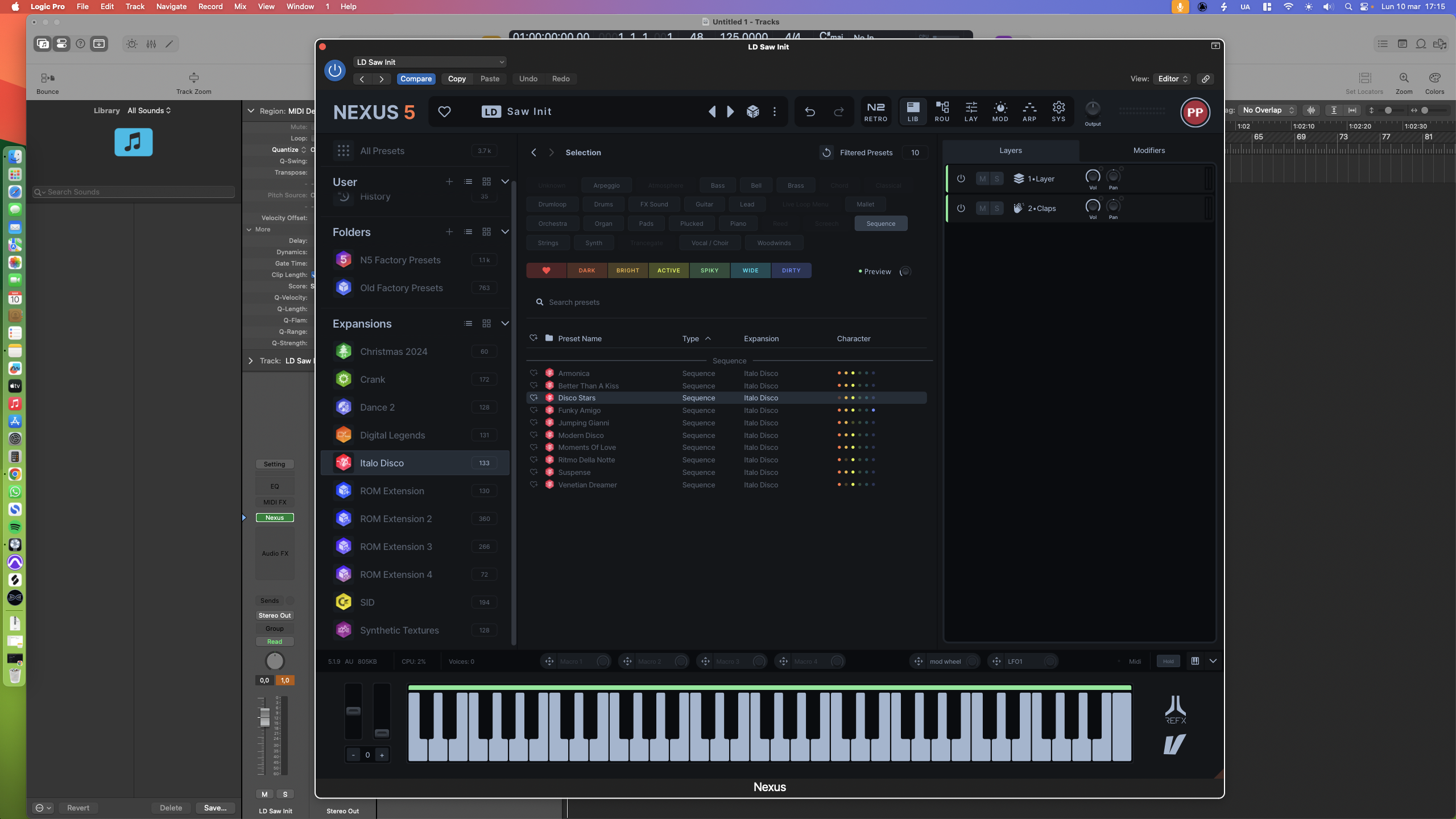Switch Expansions section to list view
Viewport: 1456px width, 819px height.
pyautogui.click(x=468, y=323)
